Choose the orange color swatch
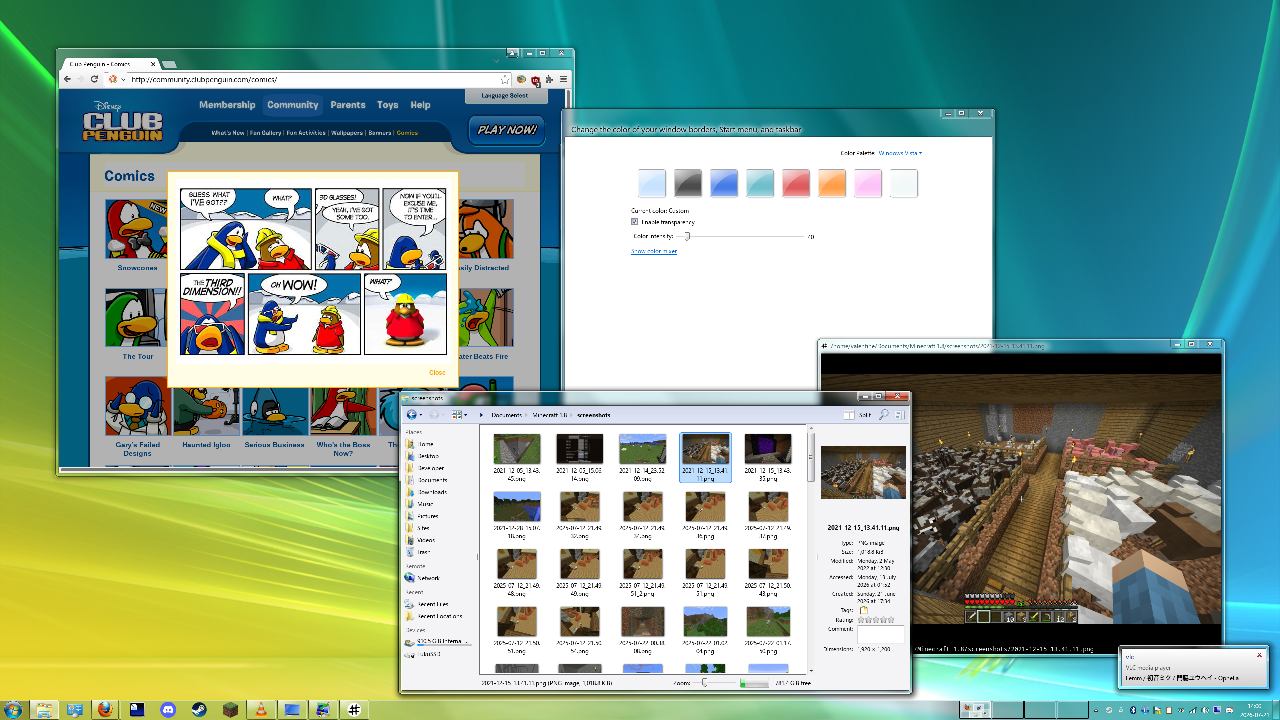This screenshot has height=720, width=1280. [x=832, y=183]
